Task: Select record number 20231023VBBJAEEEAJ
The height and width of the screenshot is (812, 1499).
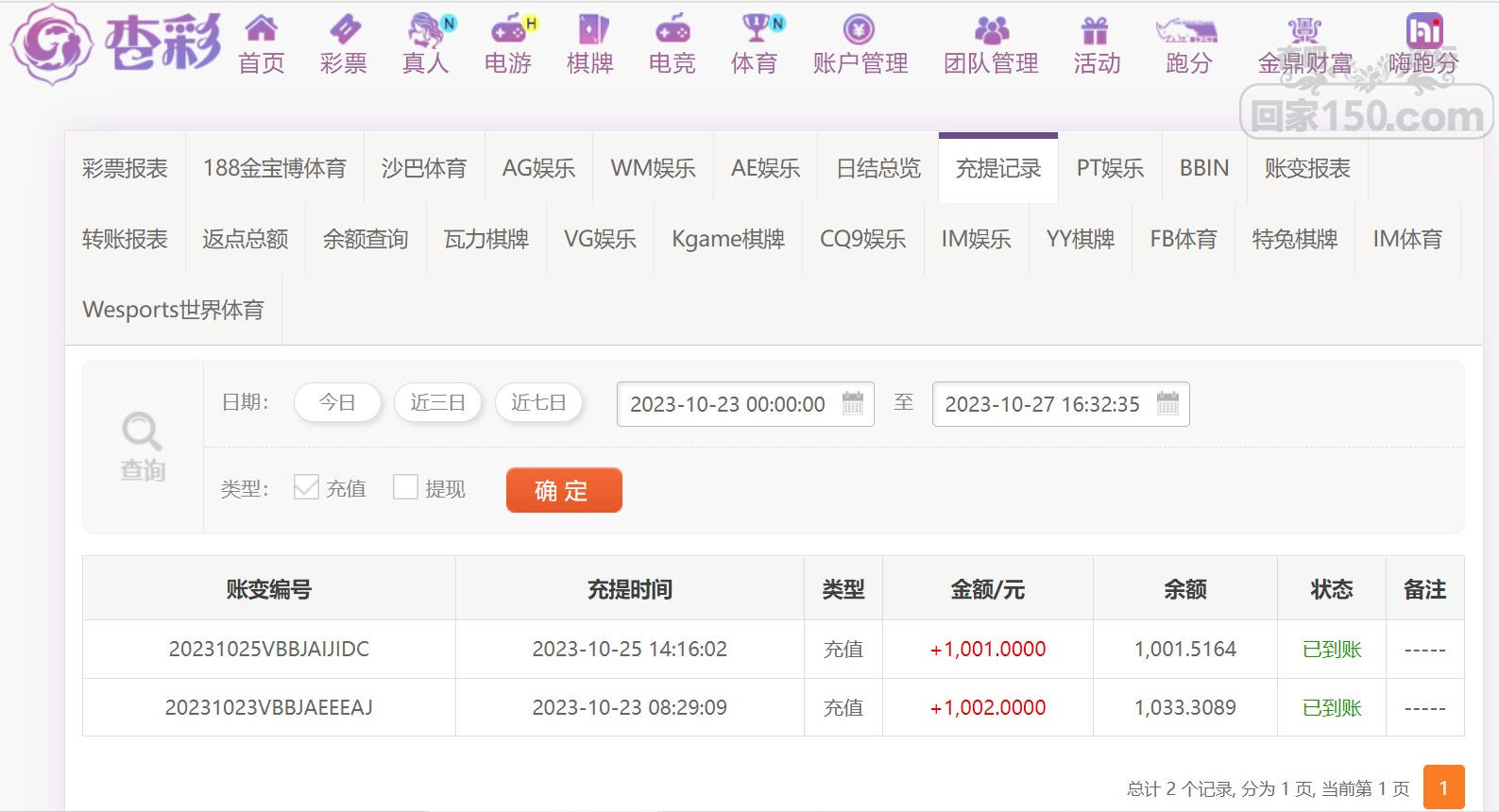Action: click(269, 707)
